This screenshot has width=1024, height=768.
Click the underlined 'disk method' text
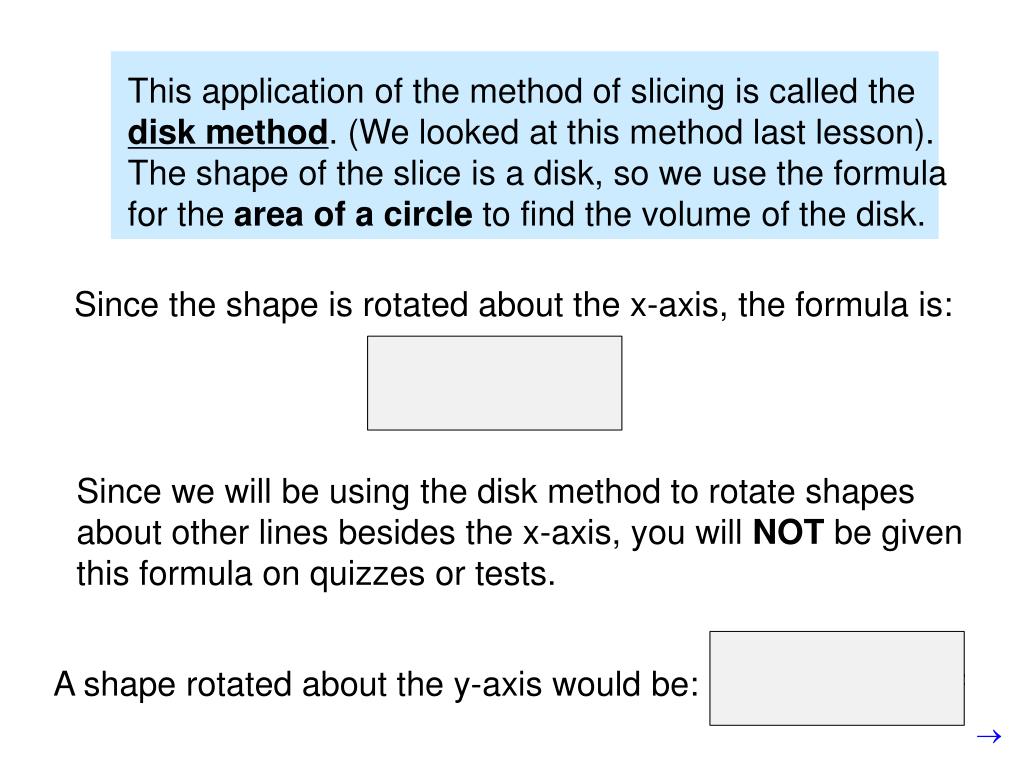tap(227, 133)
